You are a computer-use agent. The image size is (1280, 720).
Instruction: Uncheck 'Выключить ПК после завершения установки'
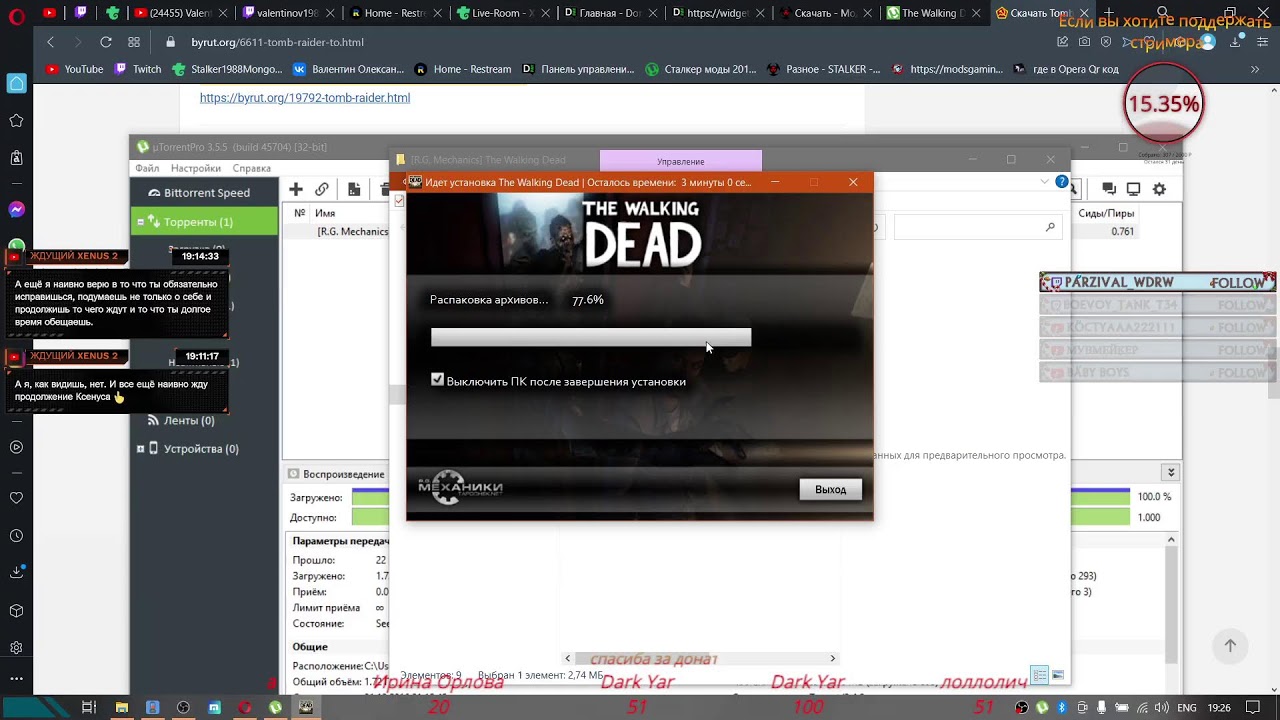pyautogui.click(x=437, y=380)
